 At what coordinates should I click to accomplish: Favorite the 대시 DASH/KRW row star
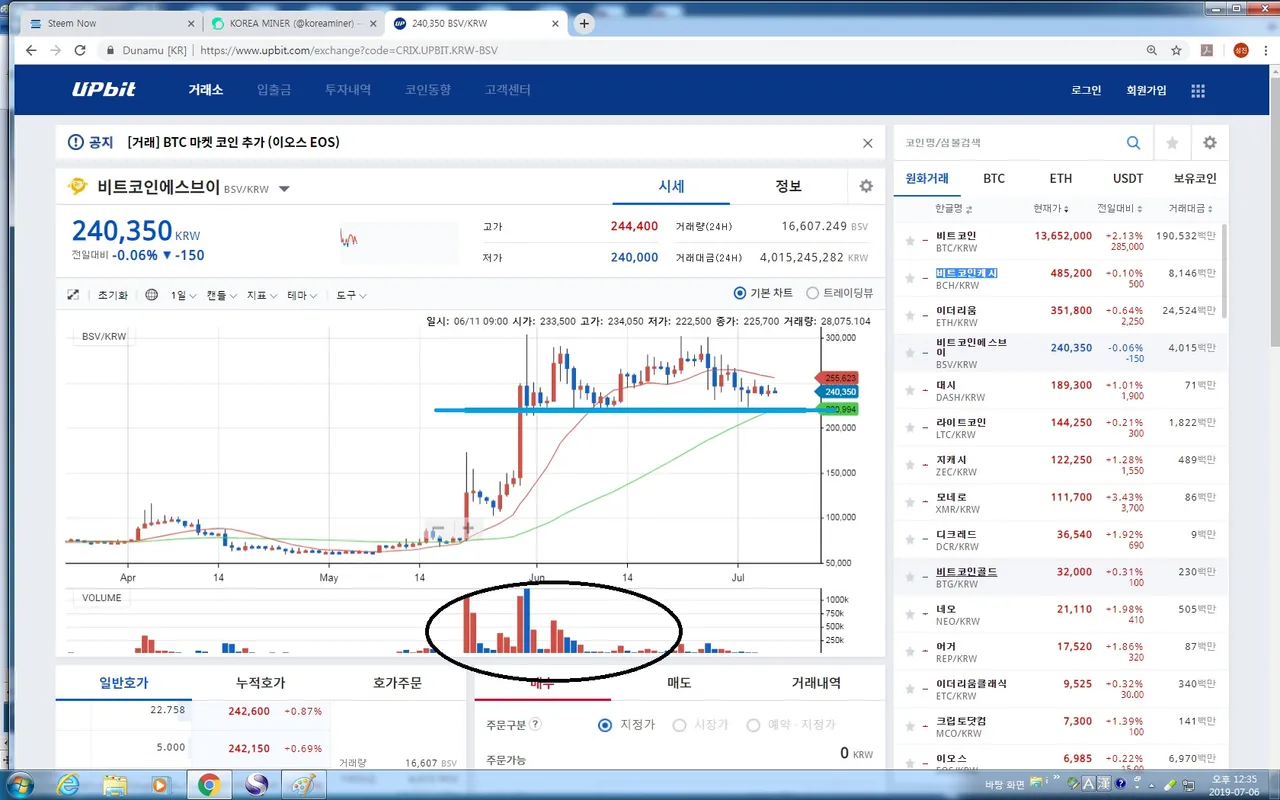tap(910, 391)
